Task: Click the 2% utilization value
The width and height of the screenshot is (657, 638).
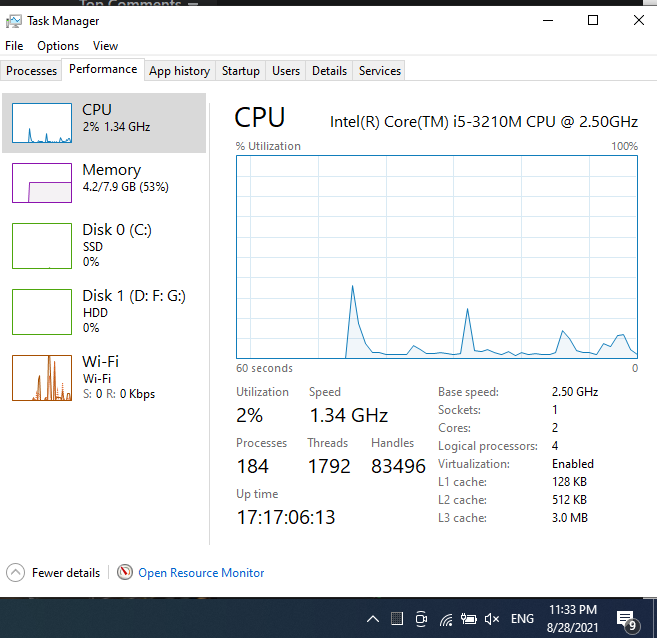Action: [x=249, y=415]
